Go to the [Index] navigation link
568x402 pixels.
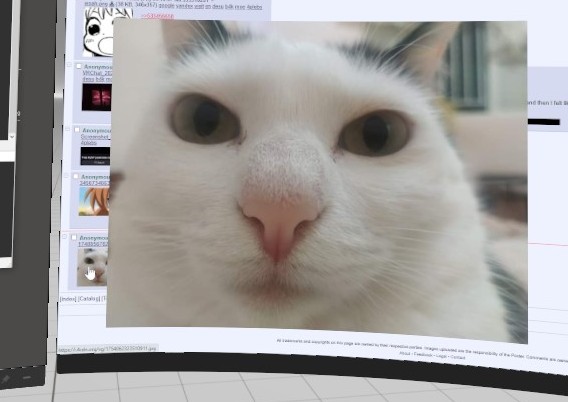(x=68, y=299)
